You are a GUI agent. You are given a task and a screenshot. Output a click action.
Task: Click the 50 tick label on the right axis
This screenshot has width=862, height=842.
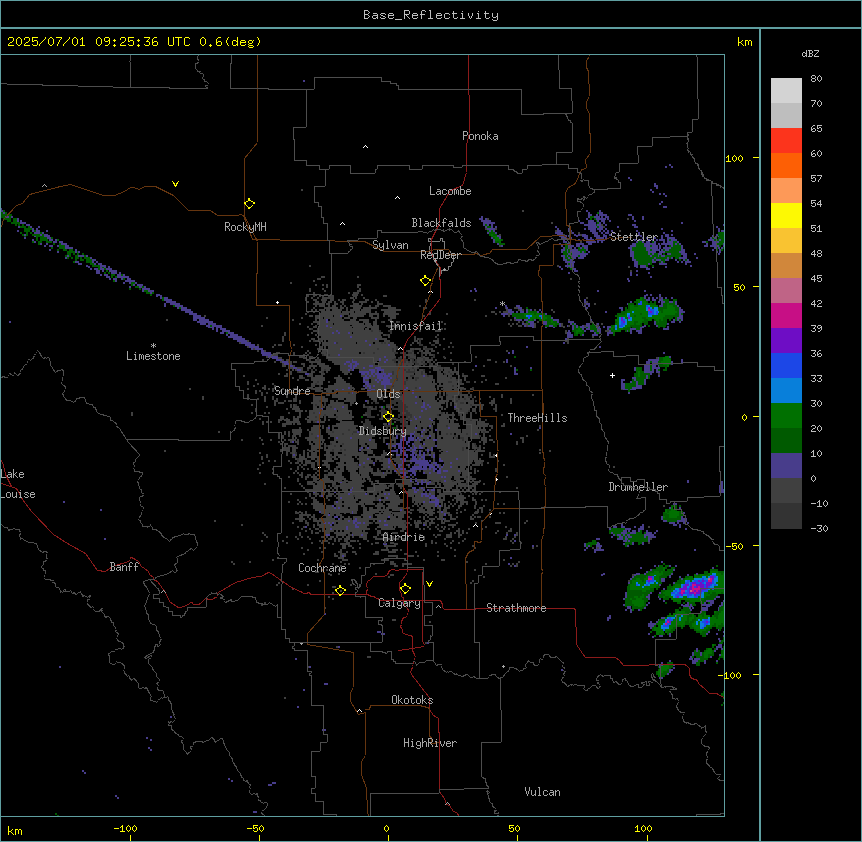pyautogui.click(x=739, y=287)
